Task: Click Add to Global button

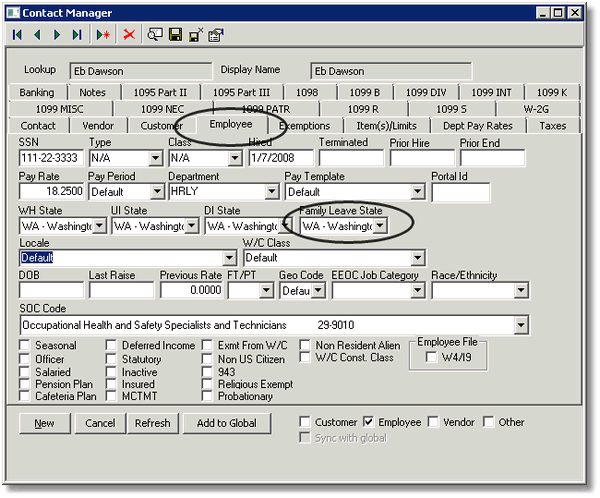Action: pos(227,423)
